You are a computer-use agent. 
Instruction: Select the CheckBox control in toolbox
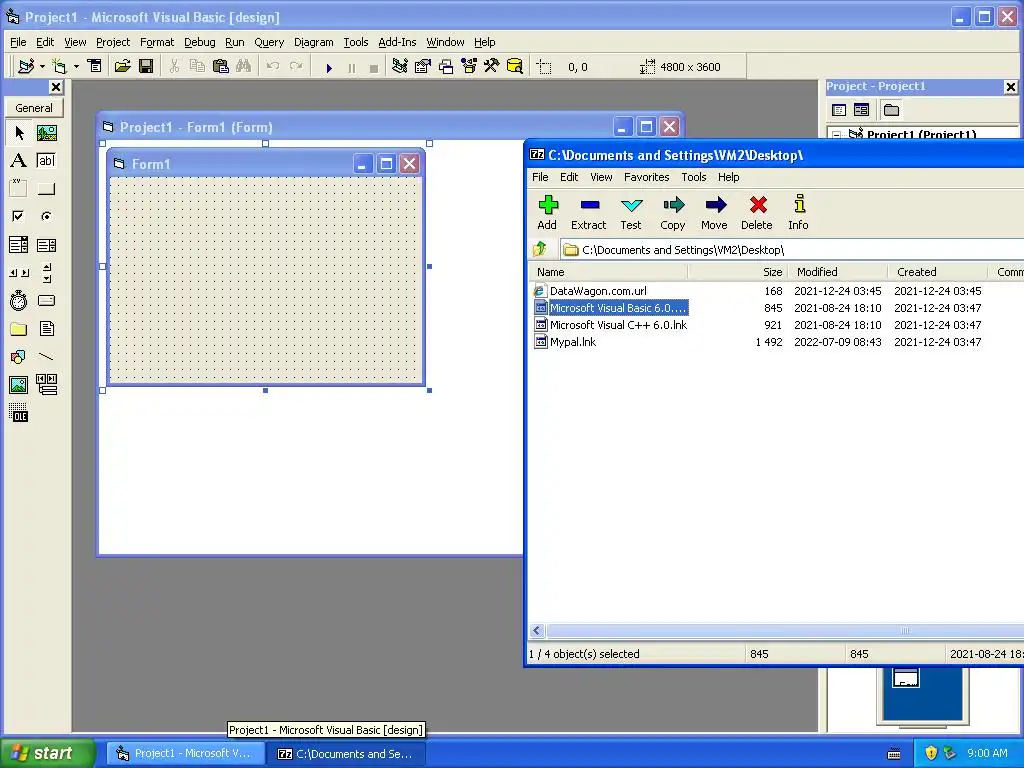[19, 216]
